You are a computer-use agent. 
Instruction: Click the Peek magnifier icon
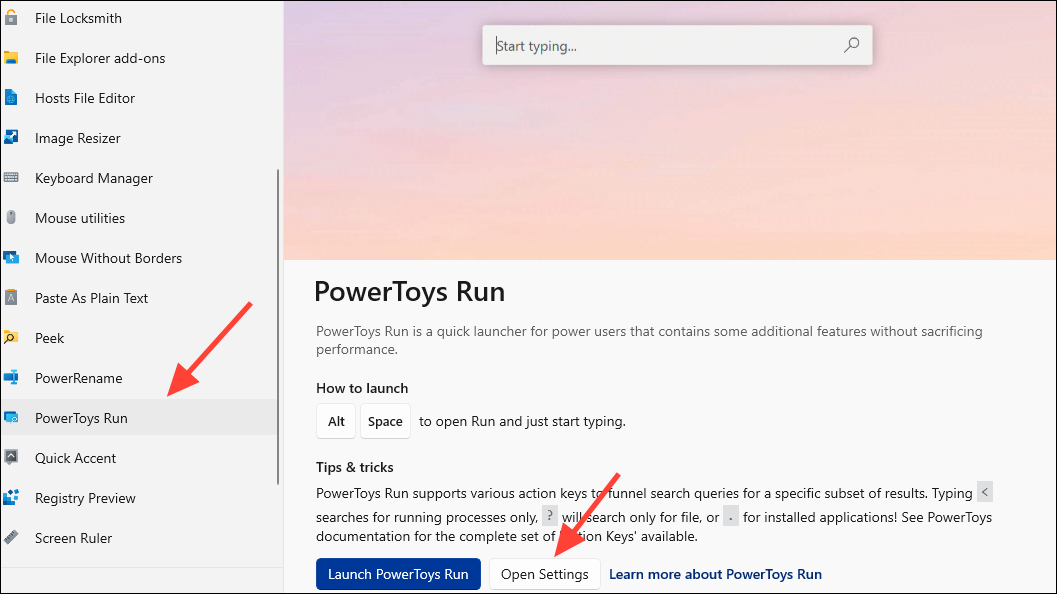point(11,337)
